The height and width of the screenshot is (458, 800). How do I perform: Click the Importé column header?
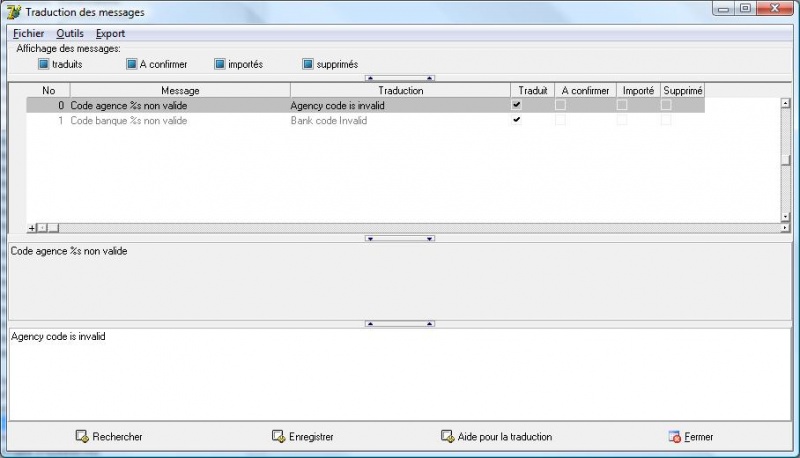click(x=638, y=90)
